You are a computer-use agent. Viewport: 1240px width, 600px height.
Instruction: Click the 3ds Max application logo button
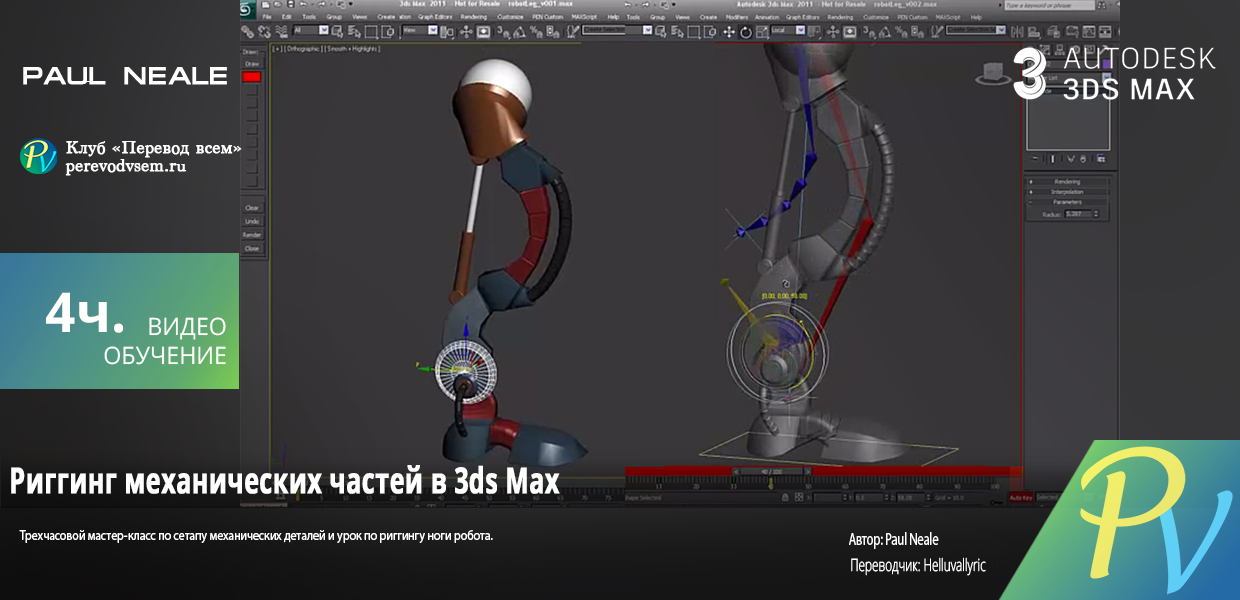point(246,9)
